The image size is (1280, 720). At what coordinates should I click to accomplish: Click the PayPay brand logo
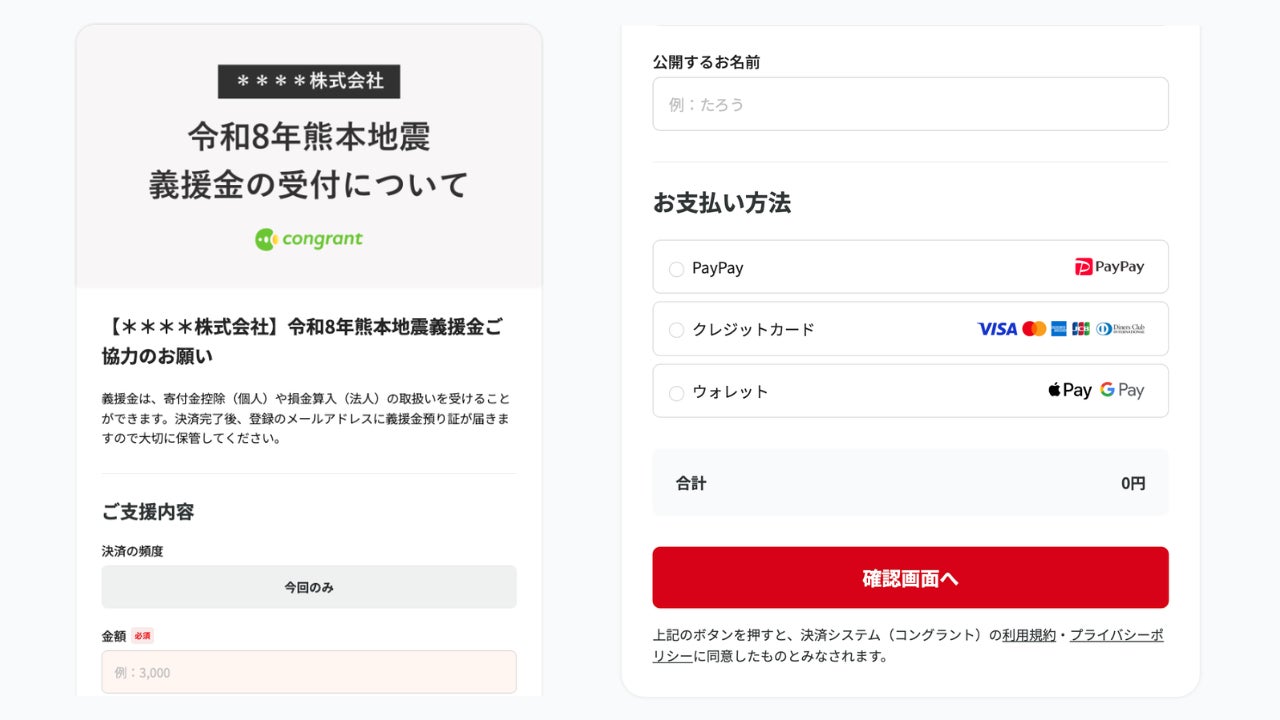tap(1109, 267)
